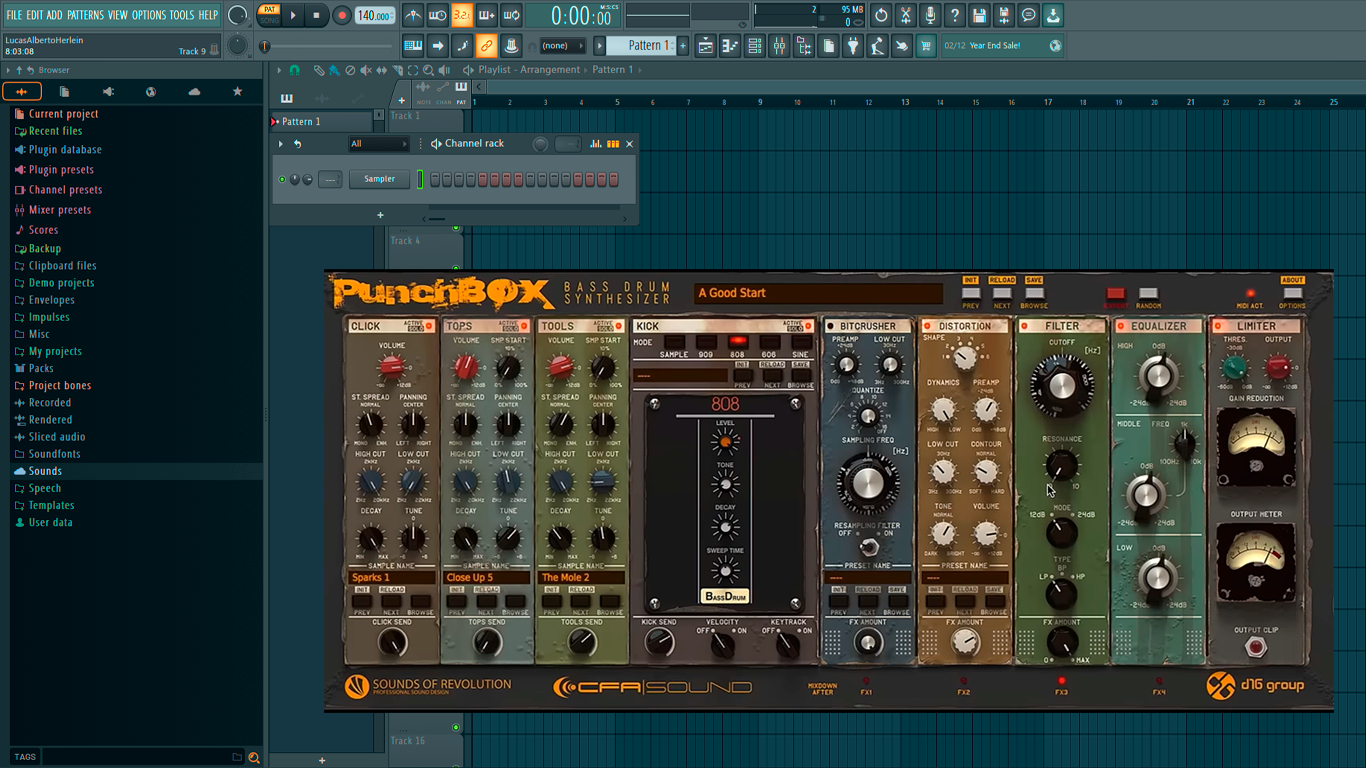Click the export render icon
Viewport: 1366px width, 768px height.
(1004, 15)
